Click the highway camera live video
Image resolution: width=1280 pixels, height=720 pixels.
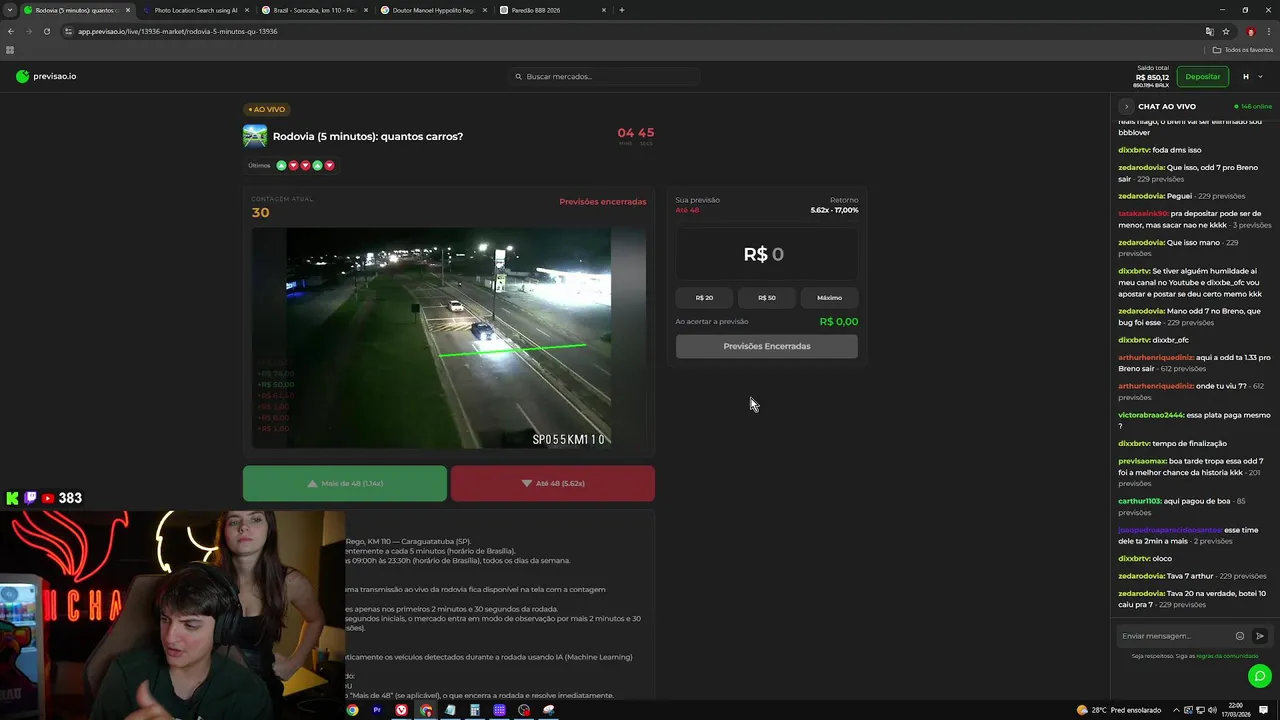[448, 338]
